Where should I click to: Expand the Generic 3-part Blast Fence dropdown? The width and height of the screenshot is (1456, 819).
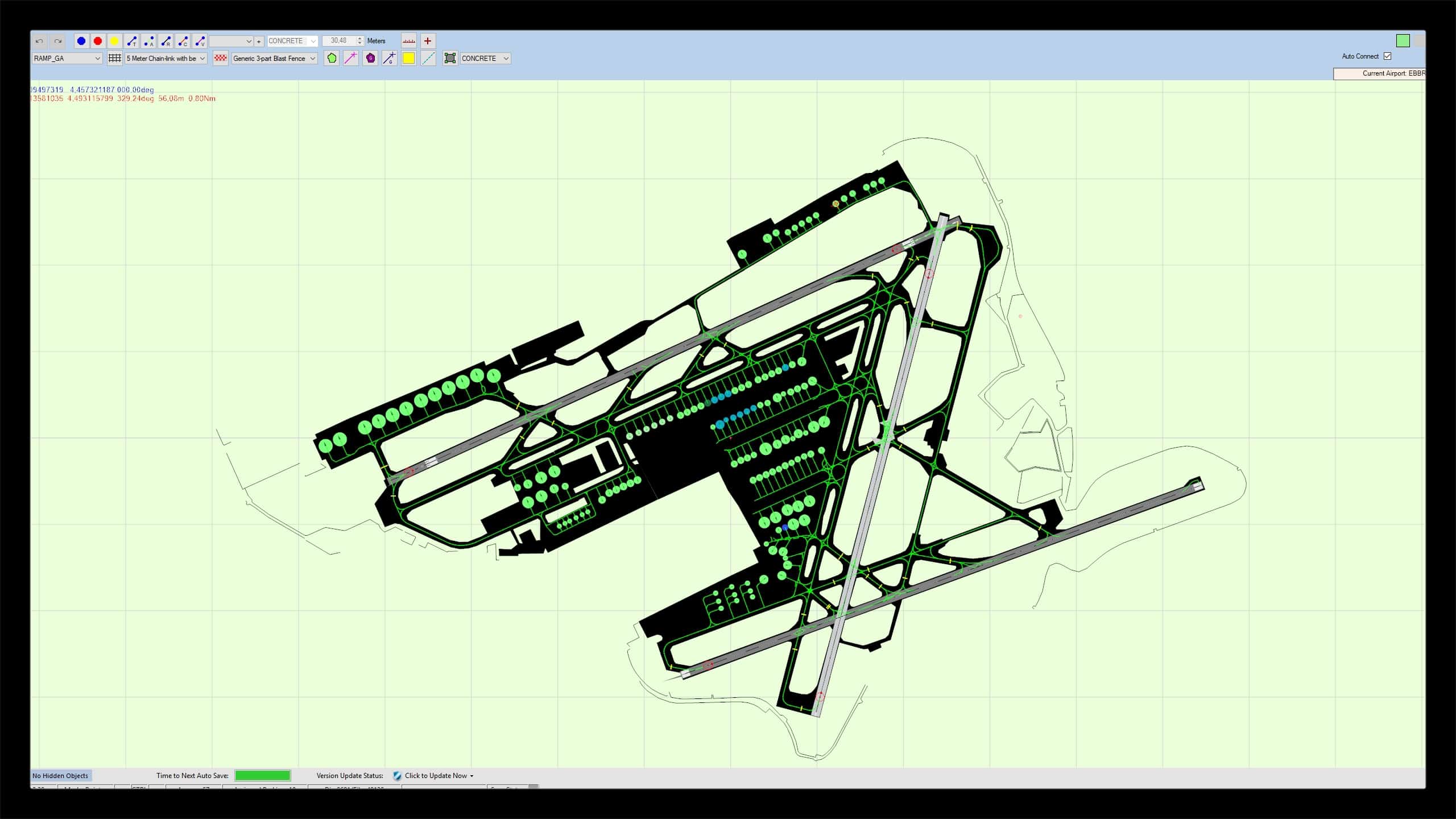point(312,58)
